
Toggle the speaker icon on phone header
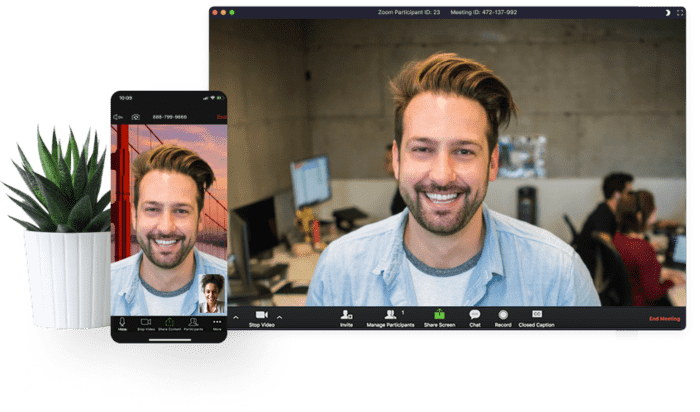coord(118,117)
